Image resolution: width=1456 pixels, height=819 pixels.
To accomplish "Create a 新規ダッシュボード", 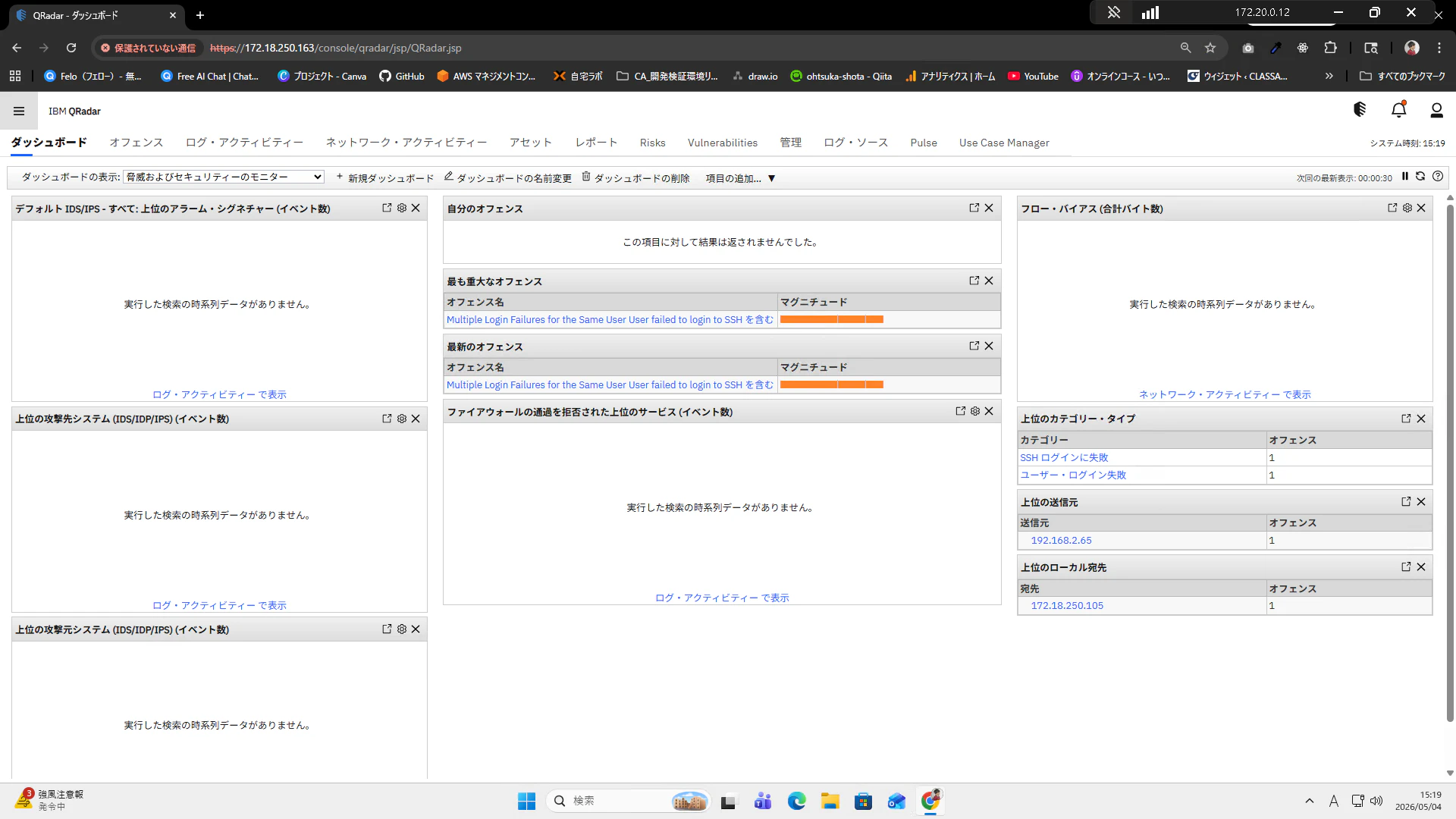I will 384,178.
